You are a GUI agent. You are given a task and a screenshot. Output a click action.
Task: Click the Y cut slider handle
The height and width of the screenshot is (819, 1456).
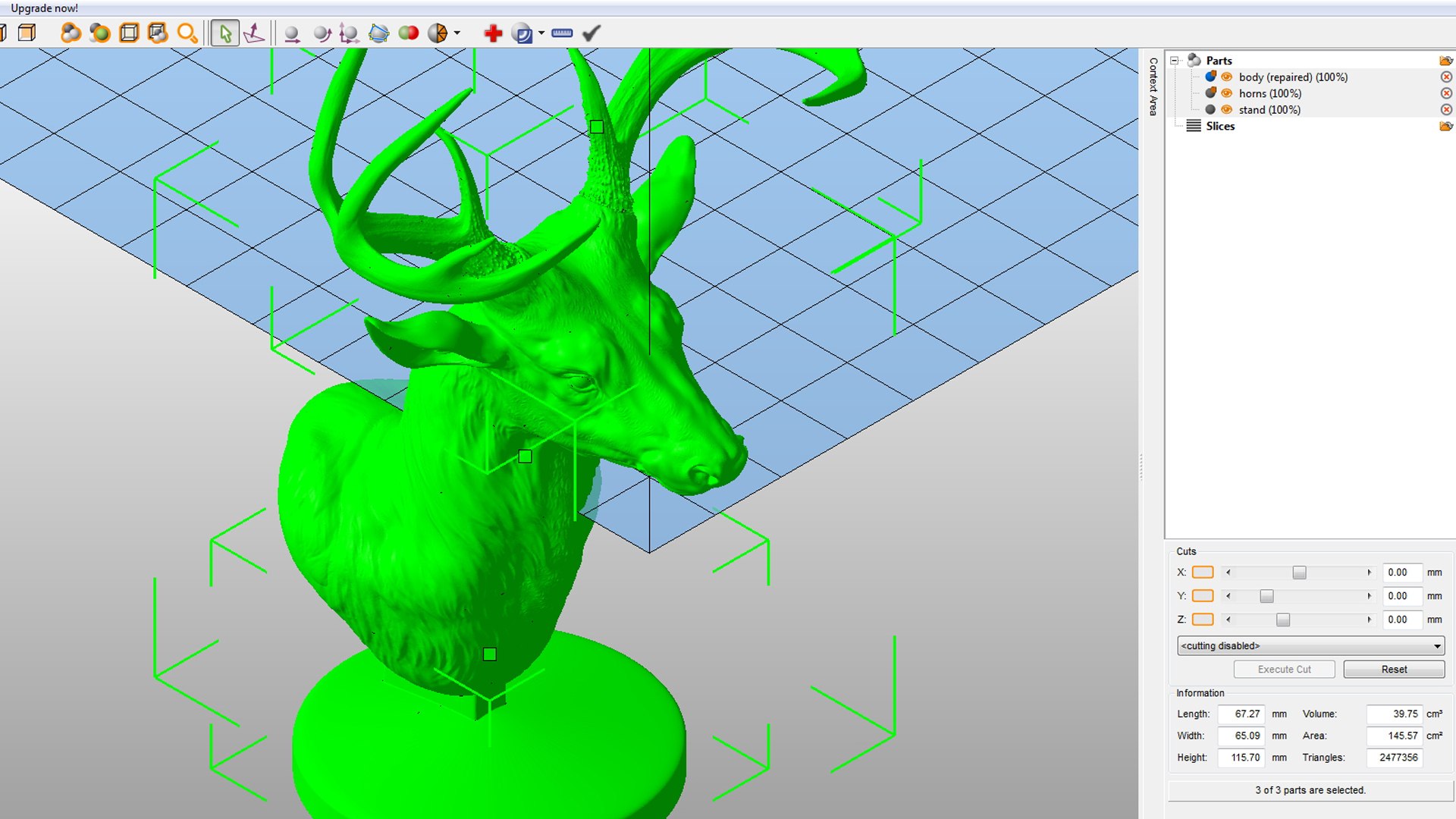(x=1266, y=596)
